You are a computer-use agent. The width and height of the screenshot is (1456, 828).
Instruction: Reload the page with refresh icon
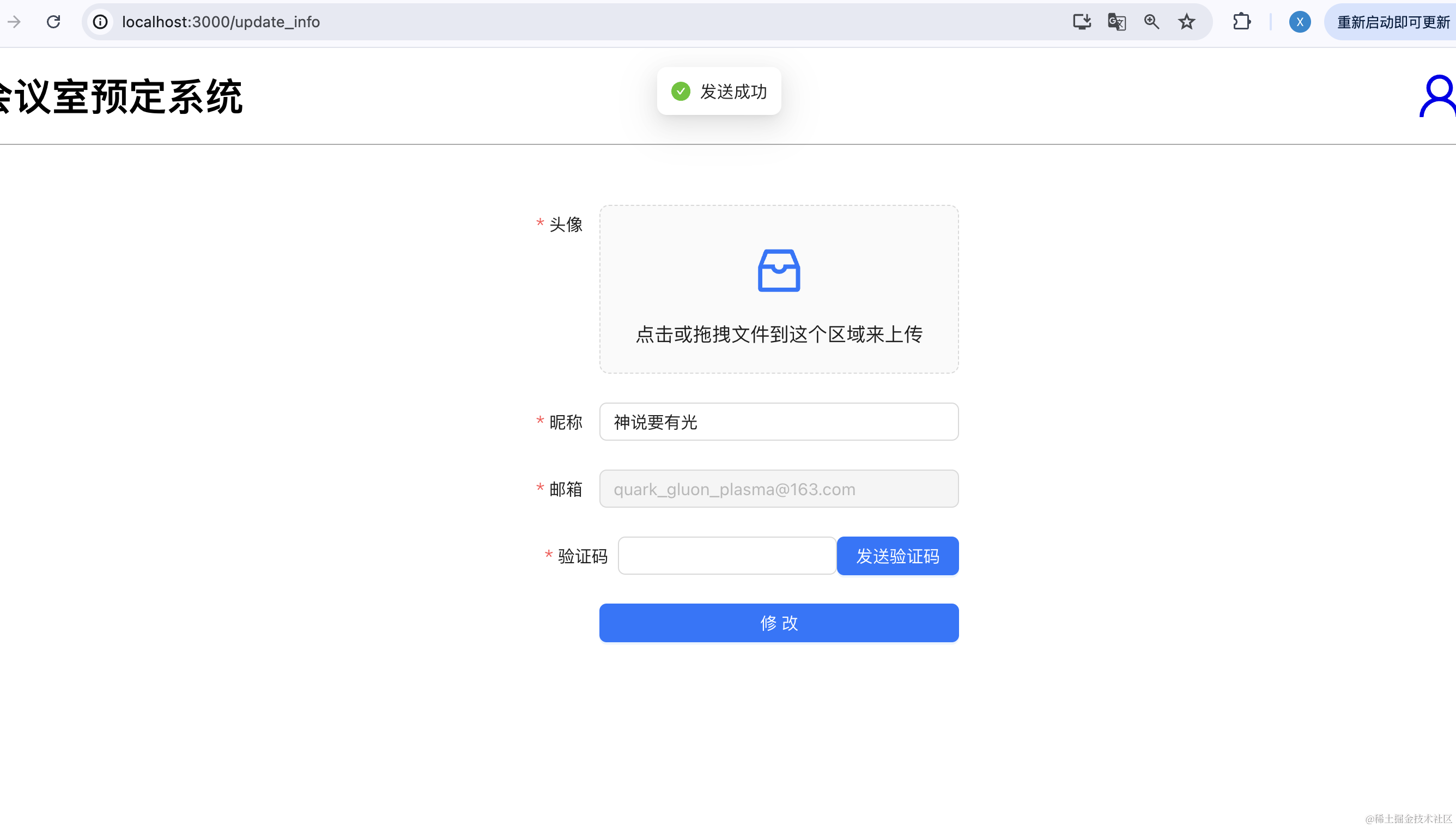point(53,22)
